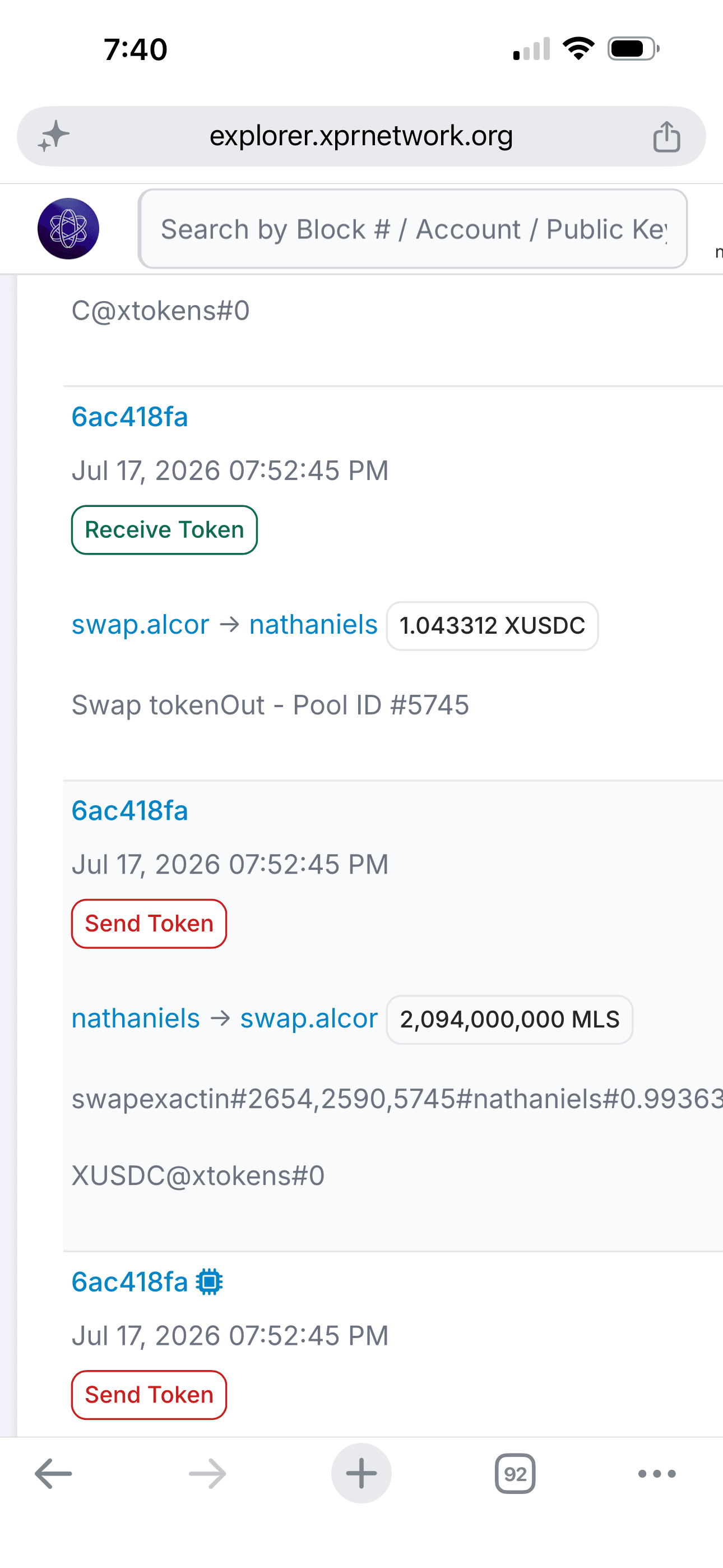Open the swap.alcor sender account link
The height and width of the screenshot is (1568, 723).
coord(141,625)
